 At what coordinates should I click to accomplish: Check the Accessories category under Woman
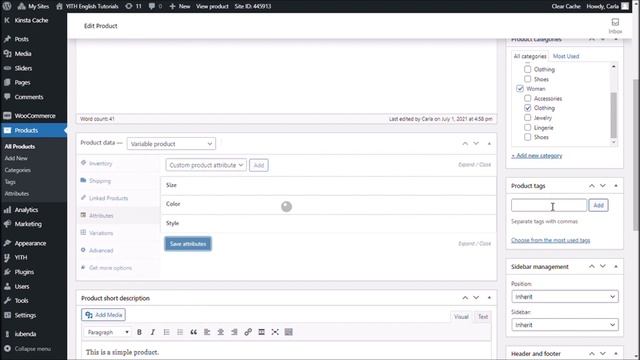pyautogui.click(x=527, y=98)
